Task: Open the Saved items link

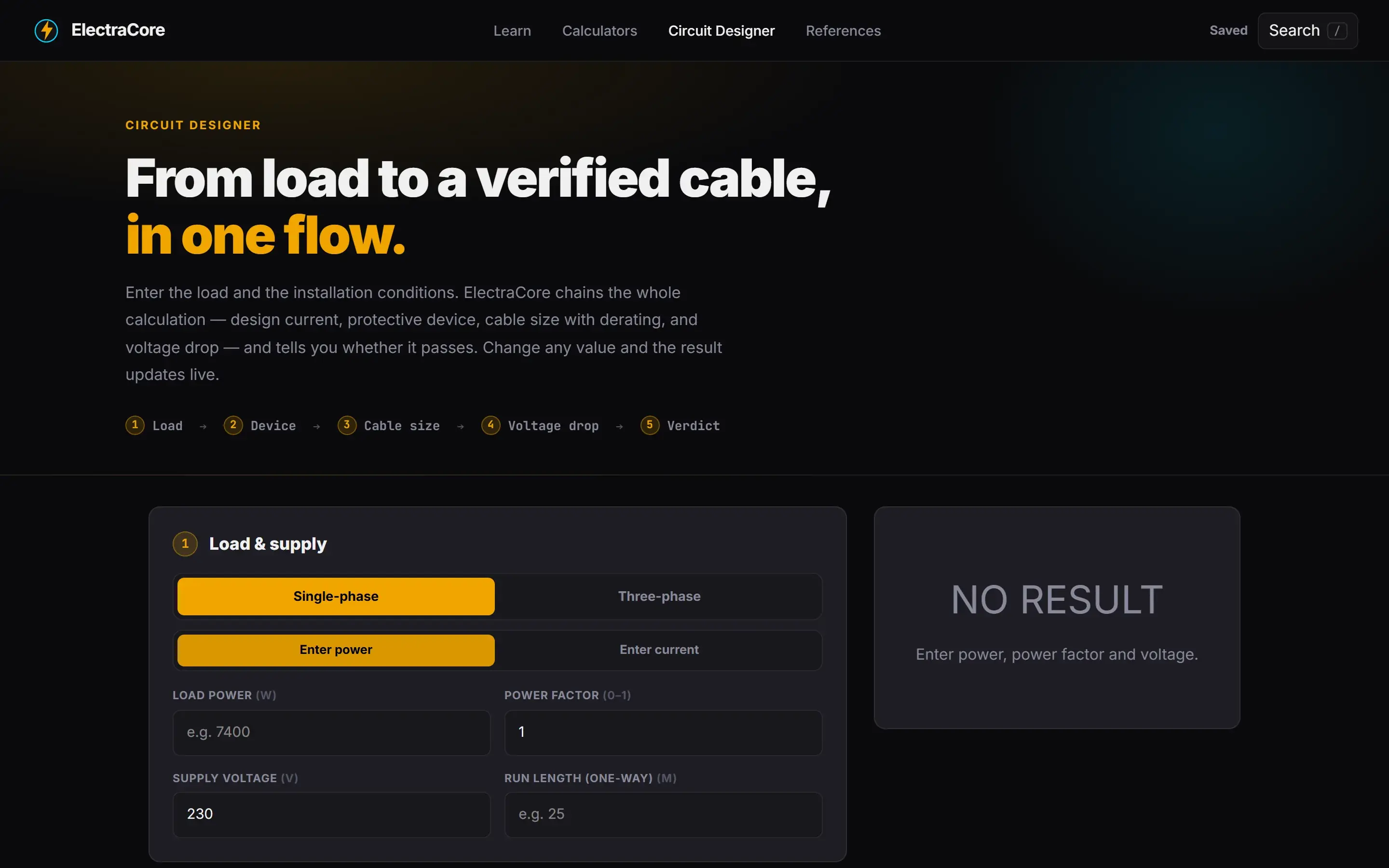Action: click(1228, 30)
